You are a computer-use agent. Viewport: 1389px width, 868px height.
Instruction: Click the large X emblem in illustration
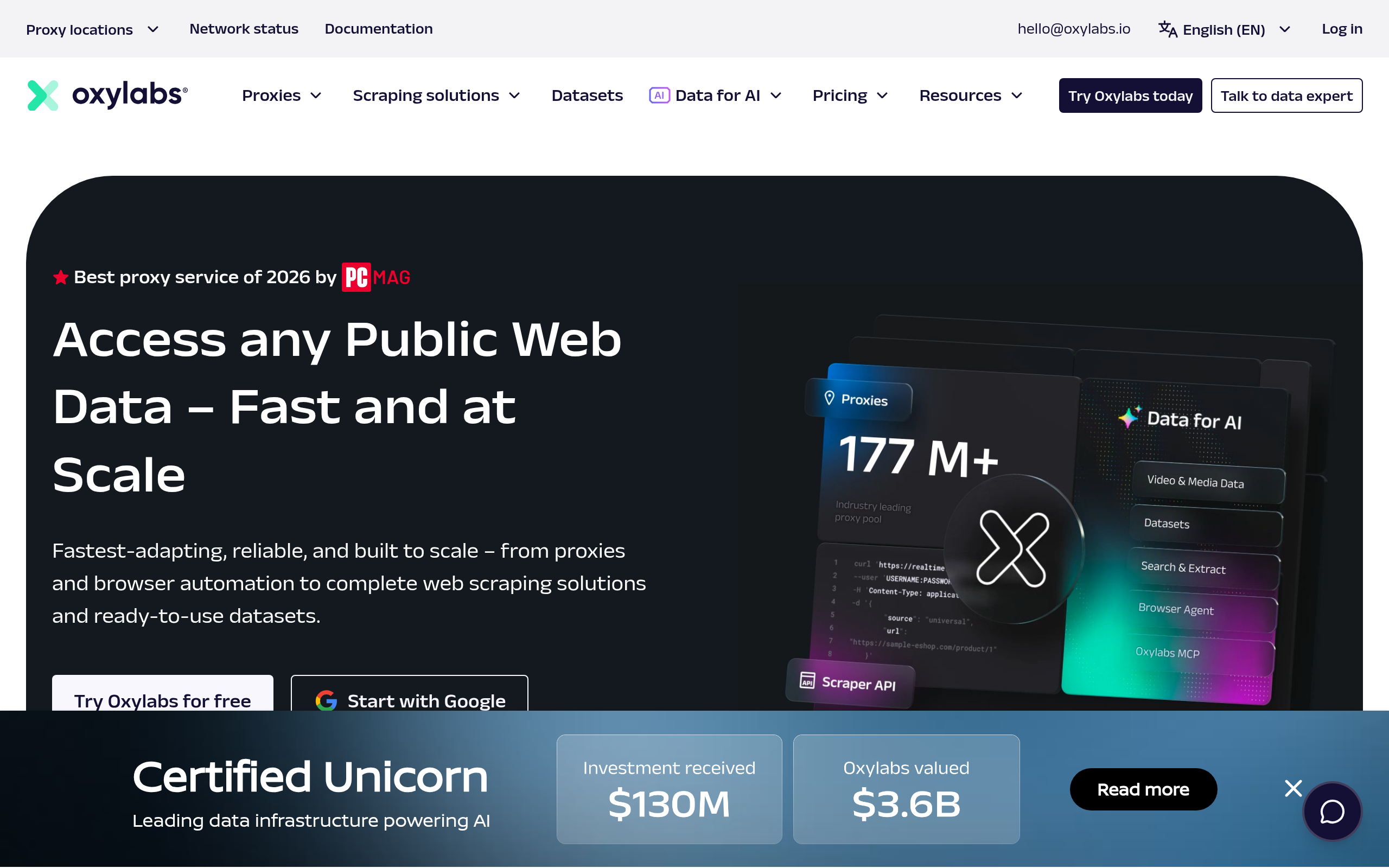[x=1013, y=549]
